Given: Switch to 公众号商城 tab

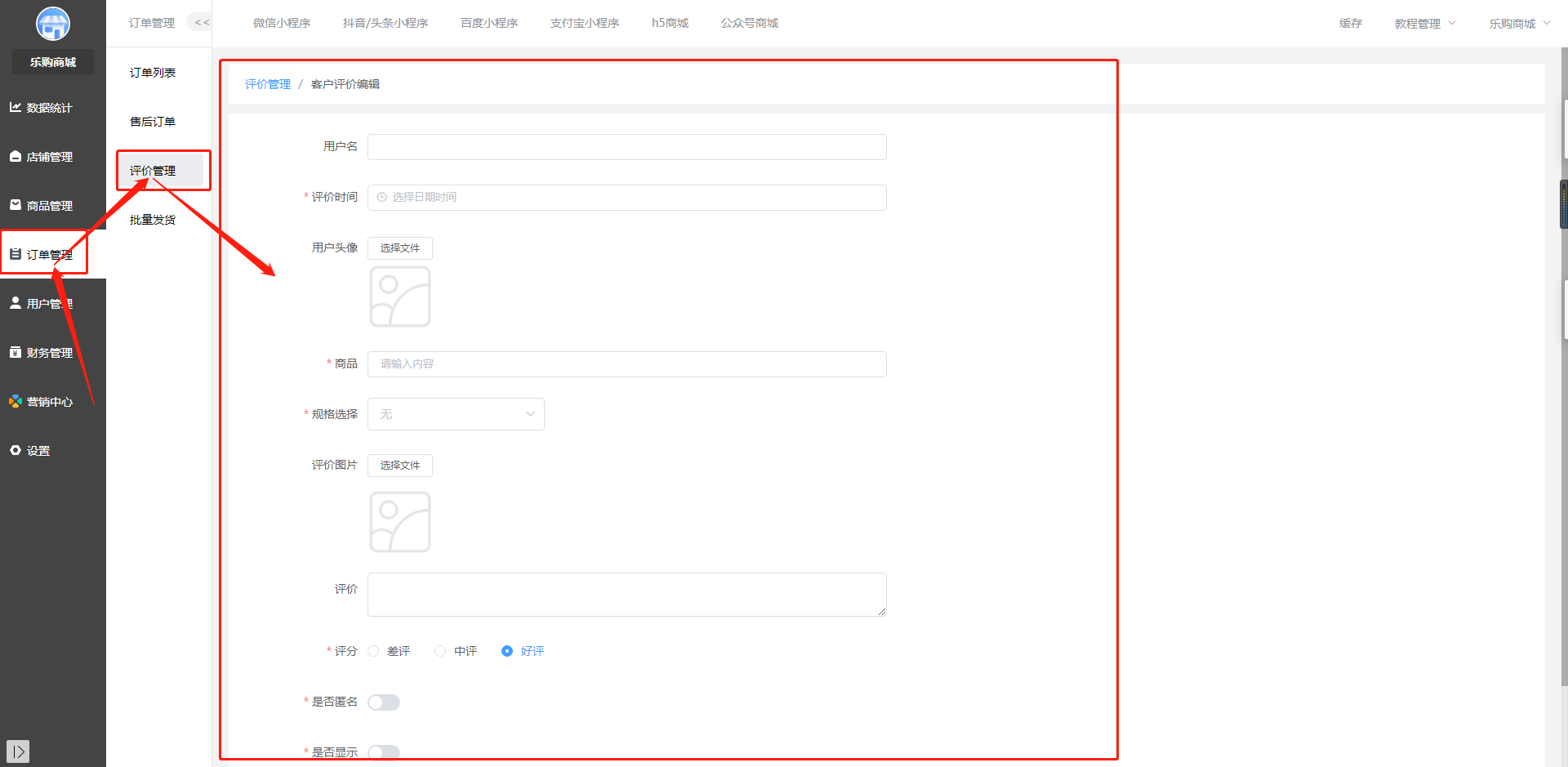Looking at the screenshot, I should 749,23.
